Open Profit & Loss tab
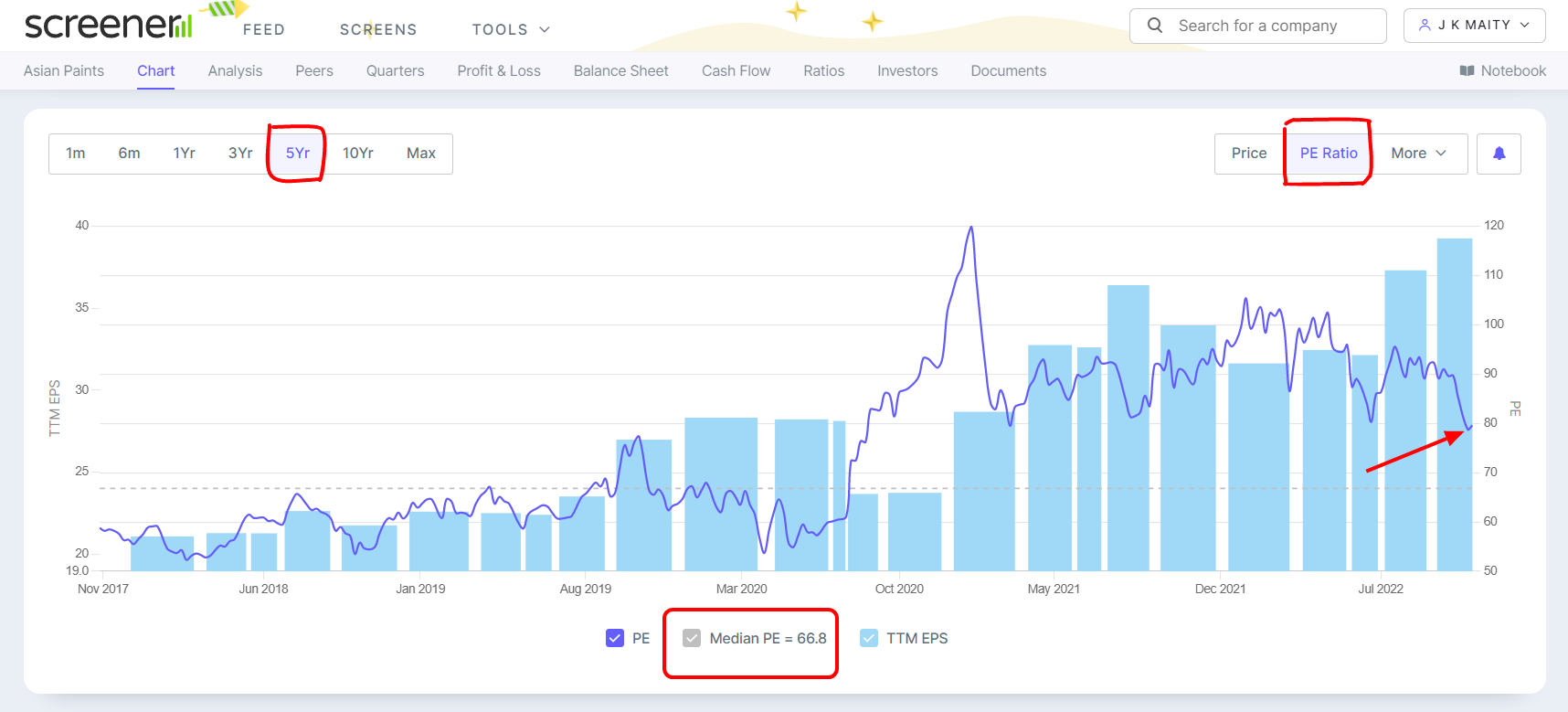The width and height of the screenshot is (1568, 712). 499,71
